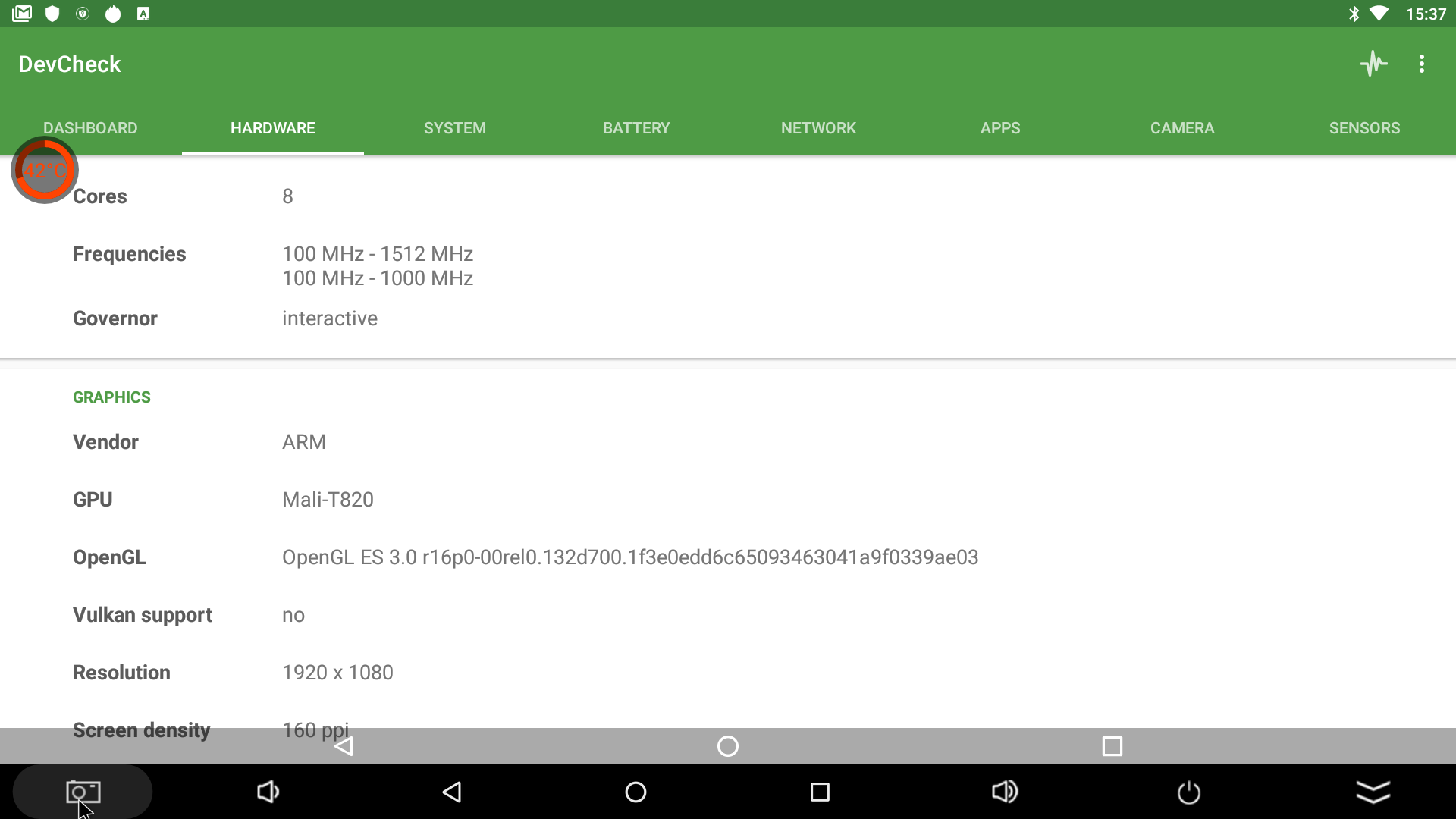The width and height of the screenshot is (1456, 819).
Task: Tap the Gmail notification icon
Action: pyautogui.click(x=22, y=14)
